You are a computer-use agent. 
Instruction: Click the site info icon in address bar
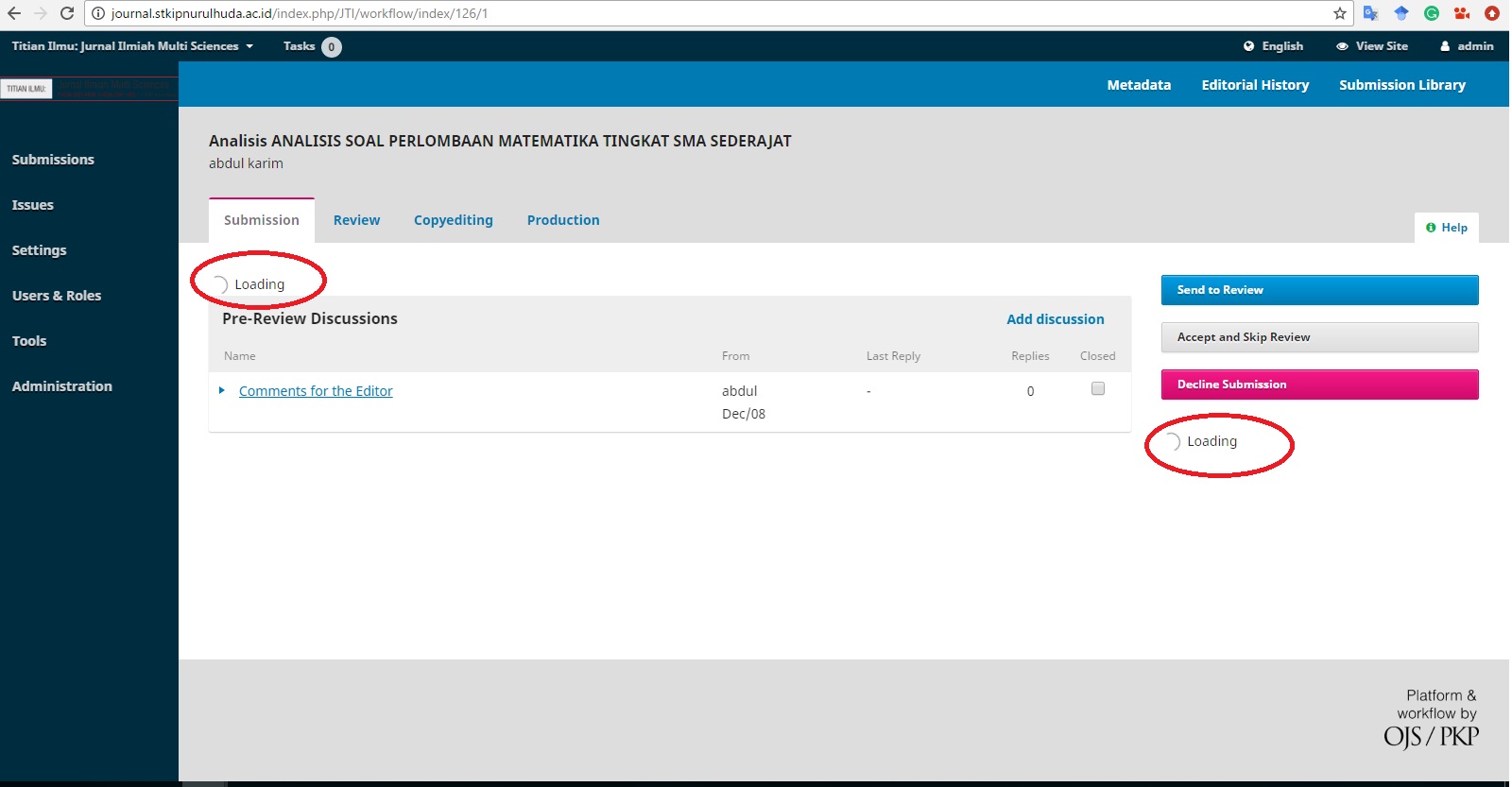tap(97, 13)
